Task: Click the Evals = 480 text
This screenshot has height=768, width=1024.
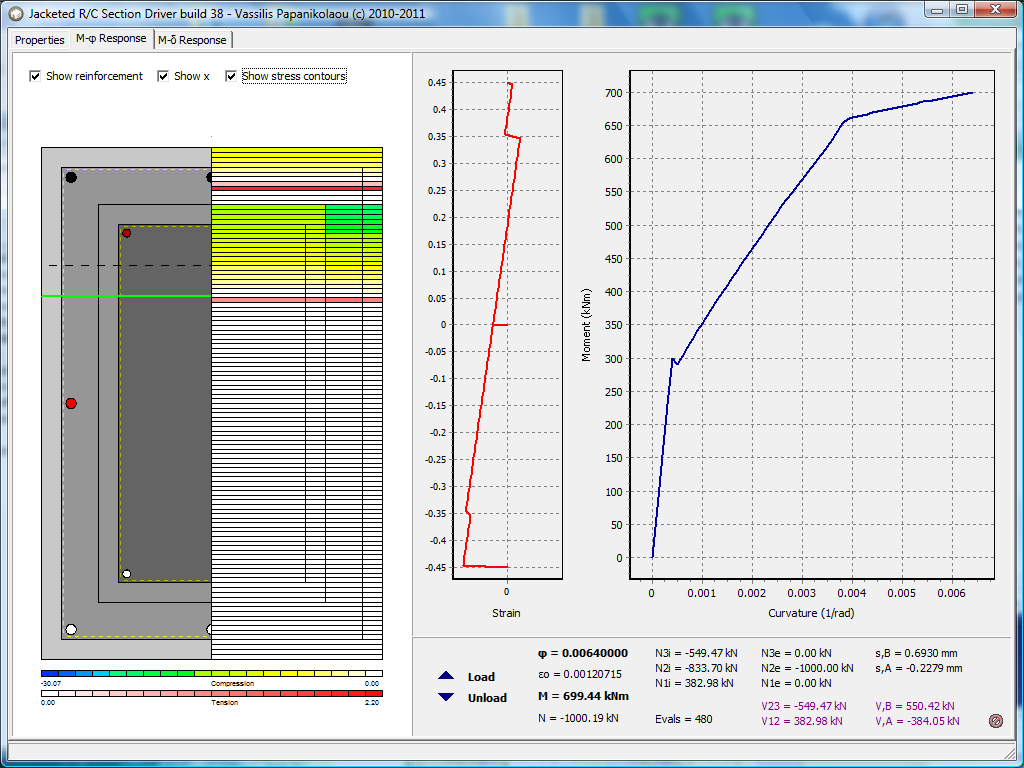Action: click(684, 719)
